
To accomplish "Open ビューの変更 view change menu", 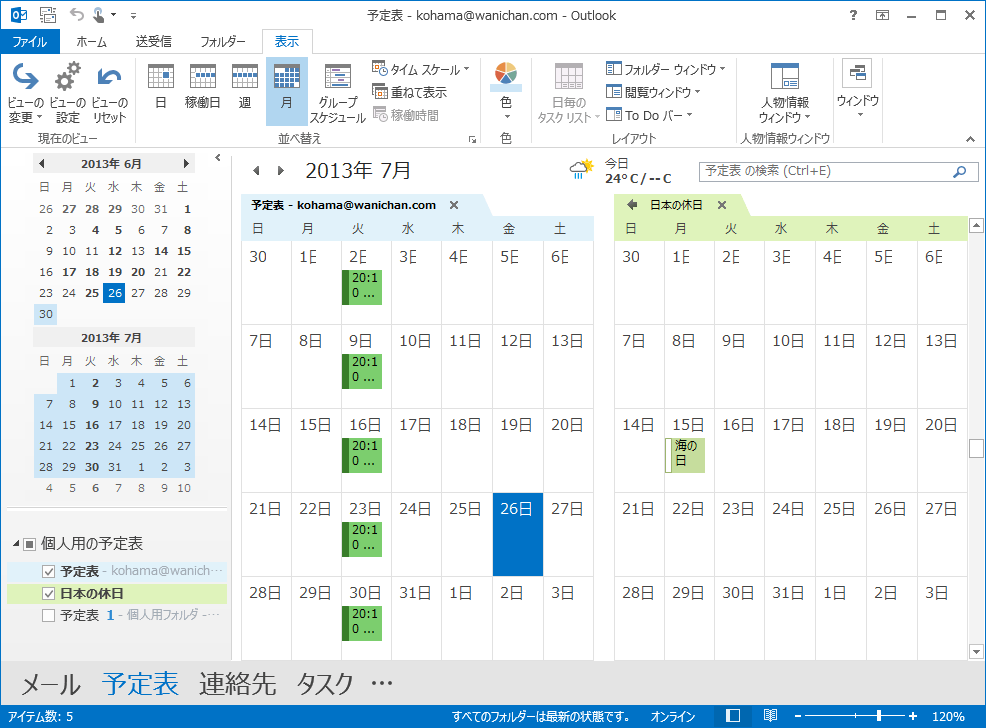I will 25,93.
